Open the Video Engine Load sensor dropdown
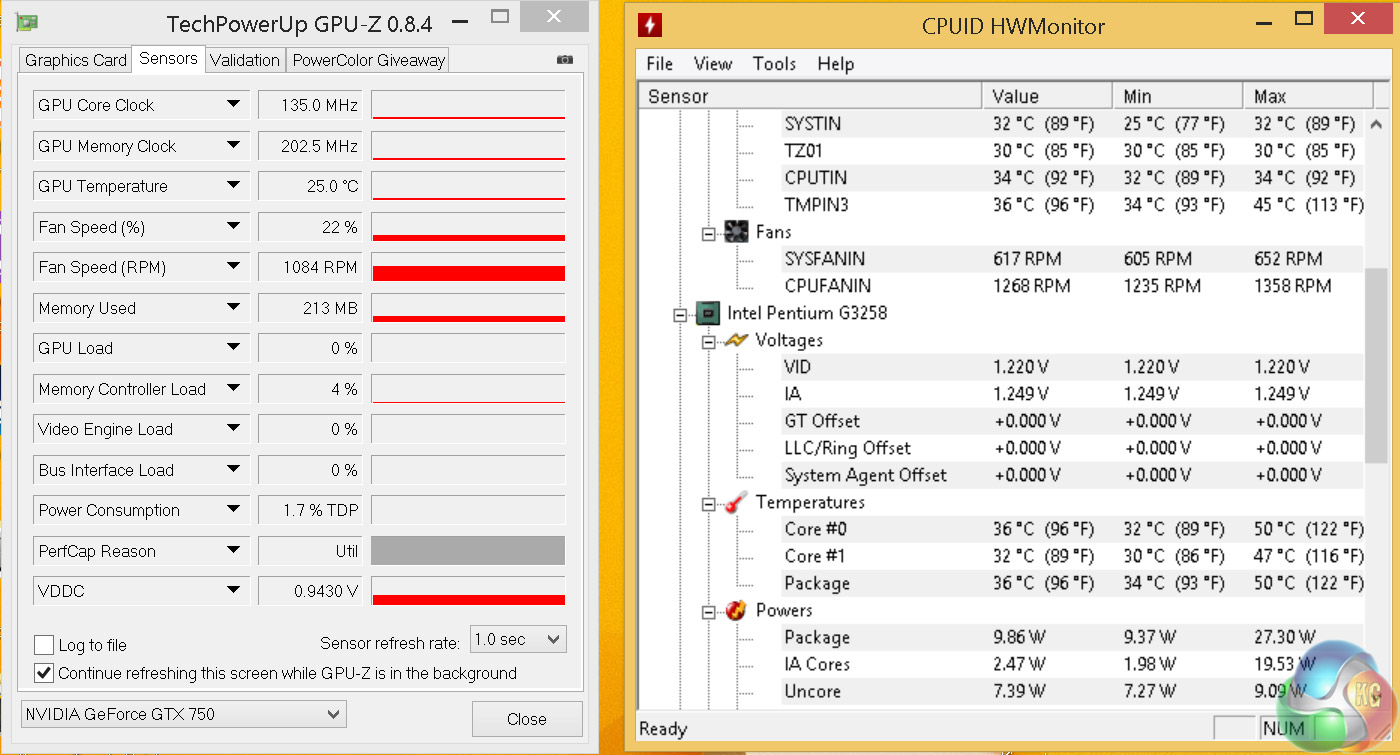This screenshot has width=1400, height=755. coord(233,429)
